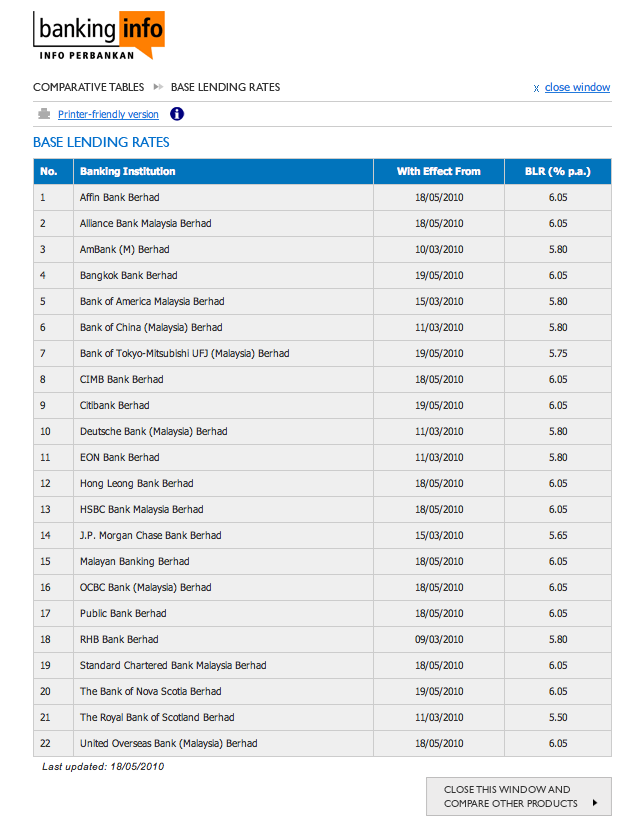This screenshot has height=832, width=643.
Task: Select RHB Bank Berhad
Action: pyautogui.click(x=119, y=639)
